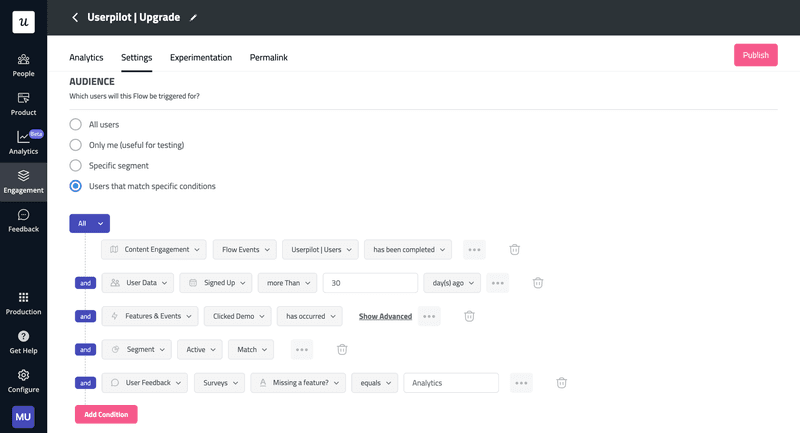The width and height of the screenshot is (800, 433).
Task: Click the pencil icon to rename flow
Action: [194, 18]
